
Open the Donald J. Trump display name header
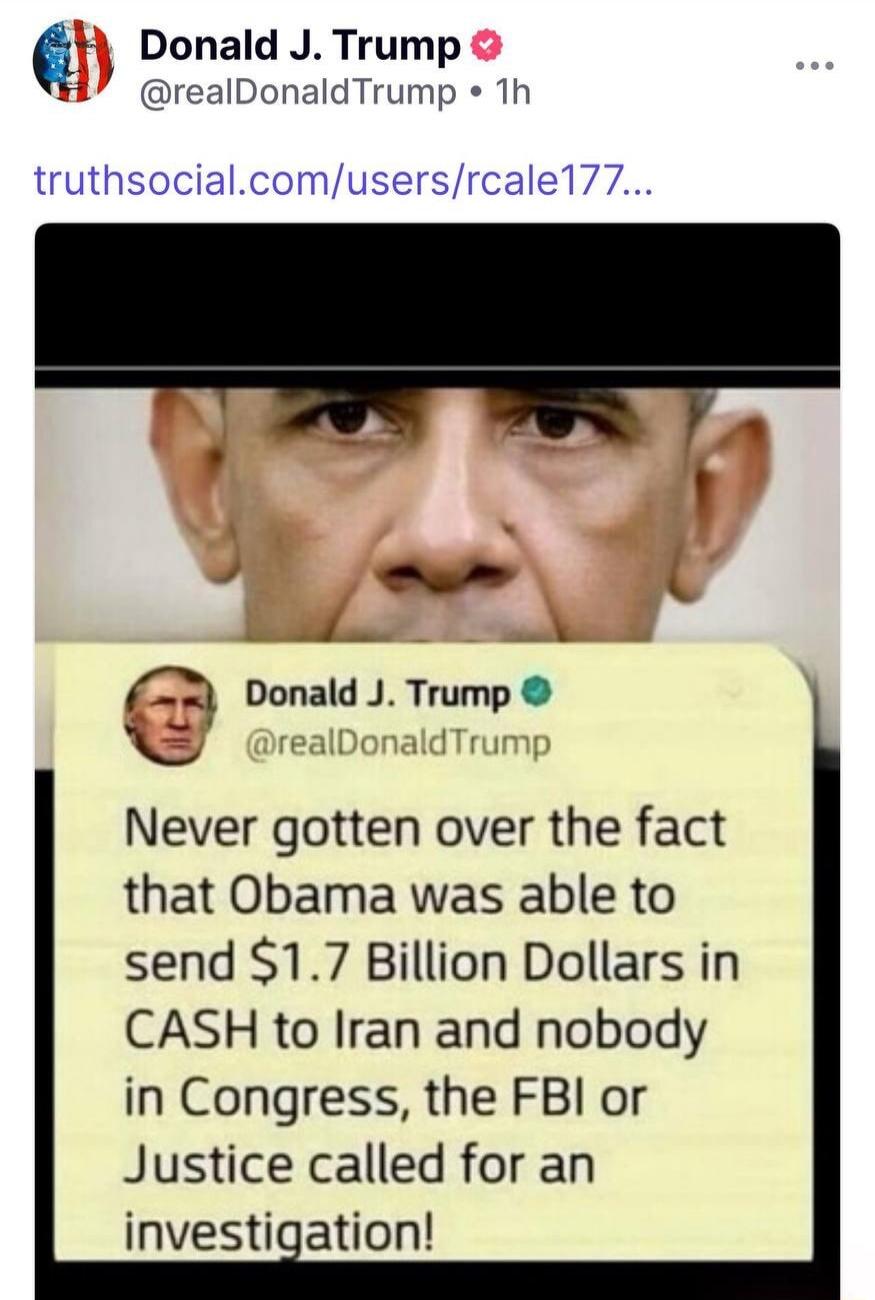pyautogui.click(x=301, y=45)
